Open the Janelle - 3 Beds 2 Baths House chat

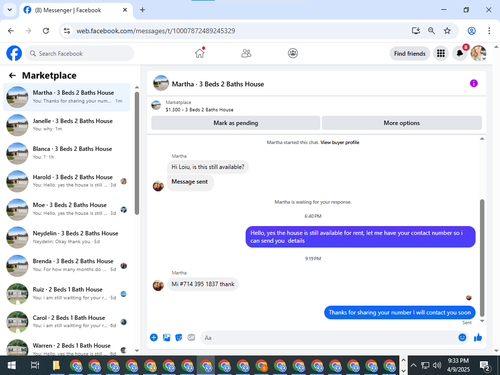coord(67,125)
